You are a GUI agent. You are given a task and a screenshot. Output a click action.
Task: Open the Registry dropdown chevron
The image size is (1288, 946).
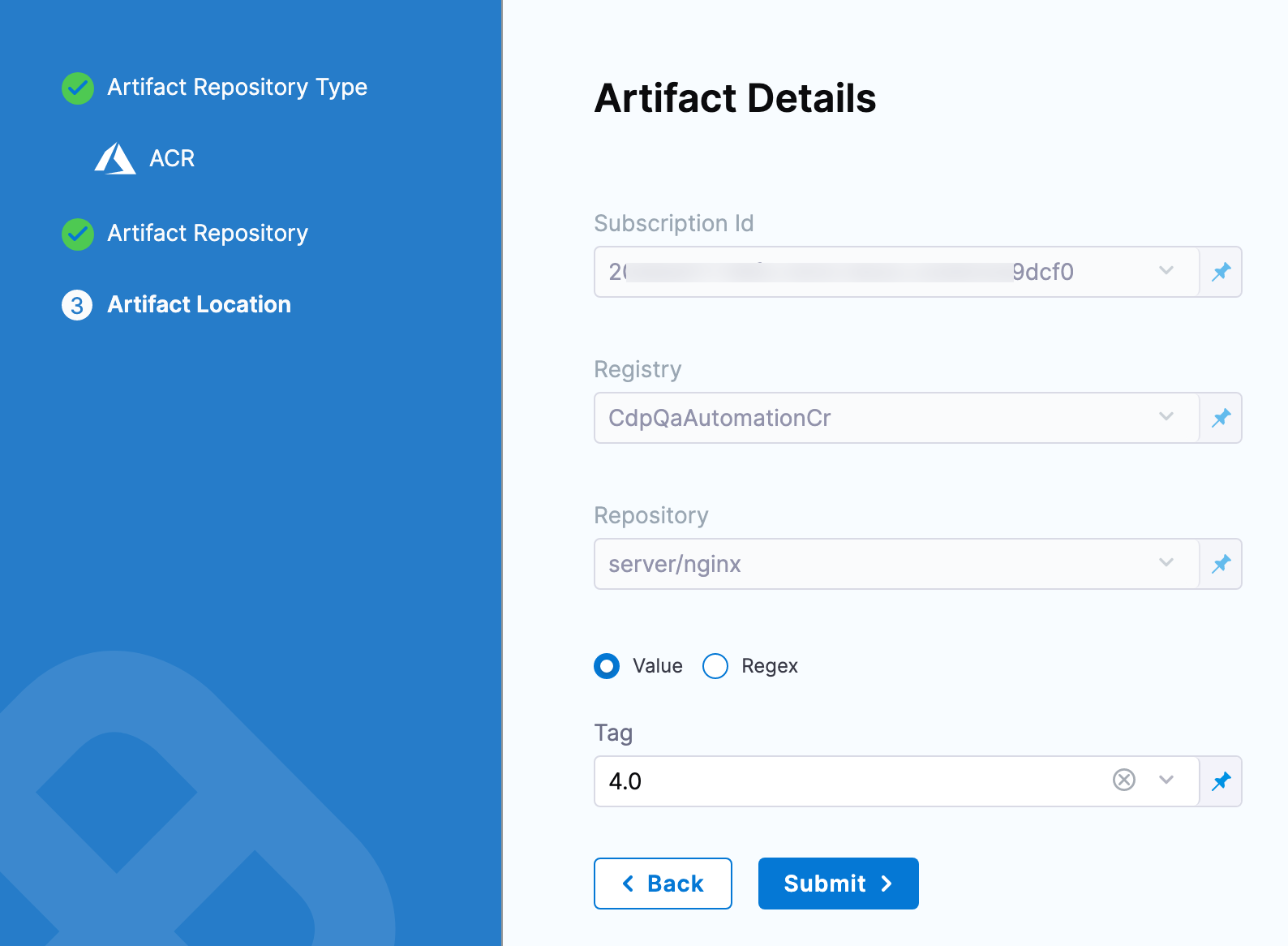(1166, 417)
